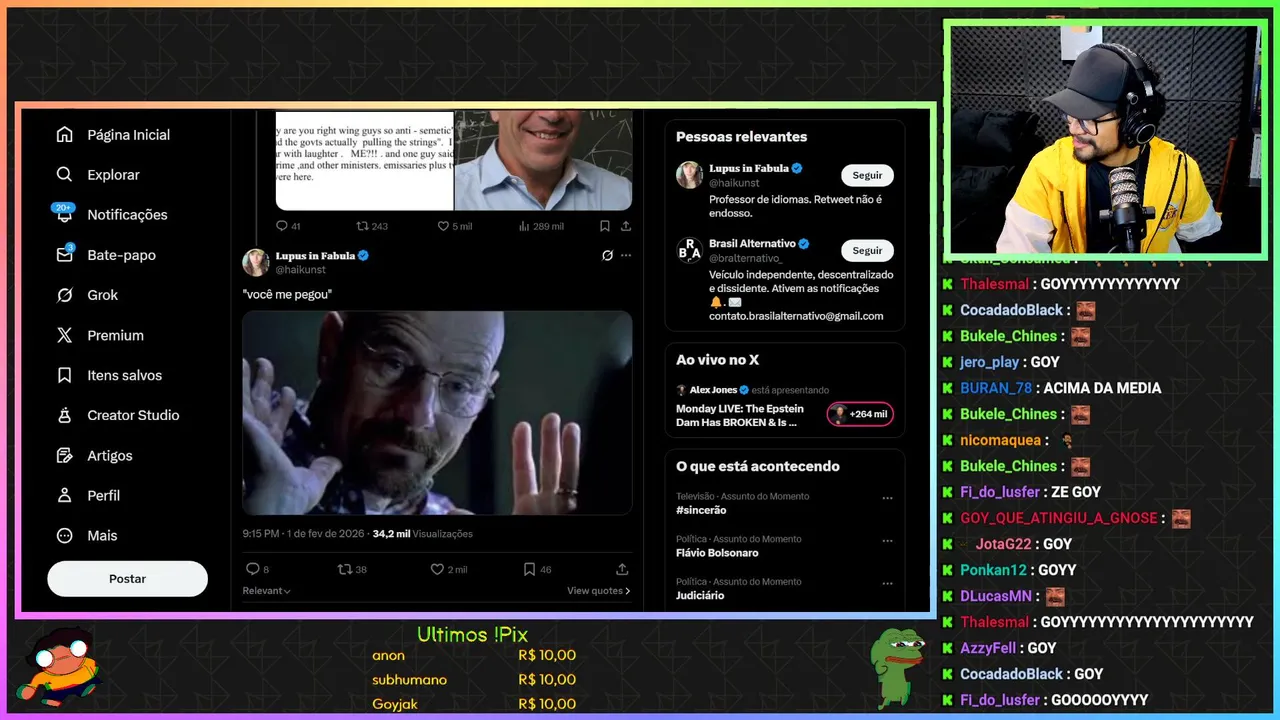
Task: Join Alex Jones live +264 mil button
Action: click(860, 414)
